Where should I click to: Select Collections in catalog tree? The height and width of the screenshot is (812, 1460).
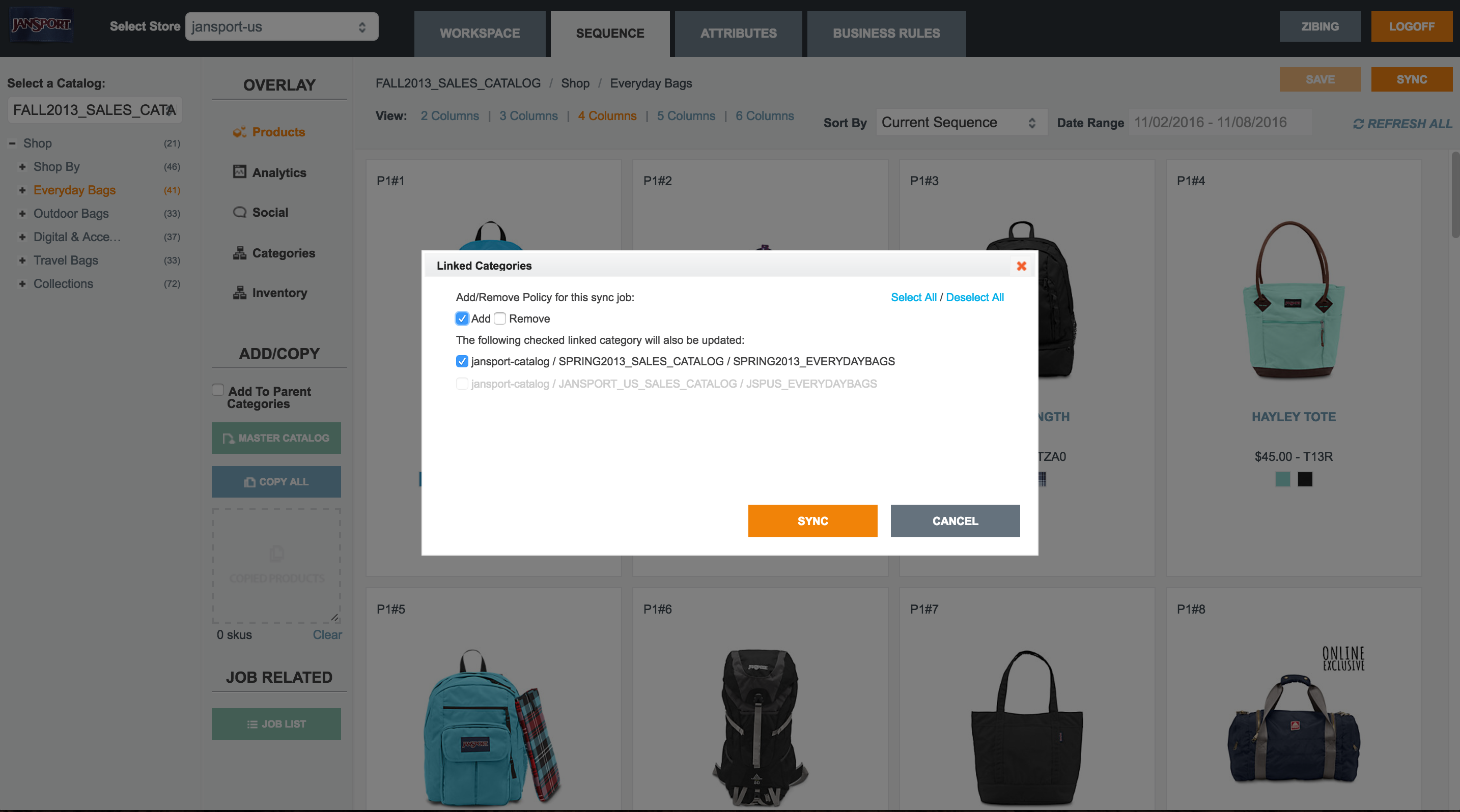(63, 284)
